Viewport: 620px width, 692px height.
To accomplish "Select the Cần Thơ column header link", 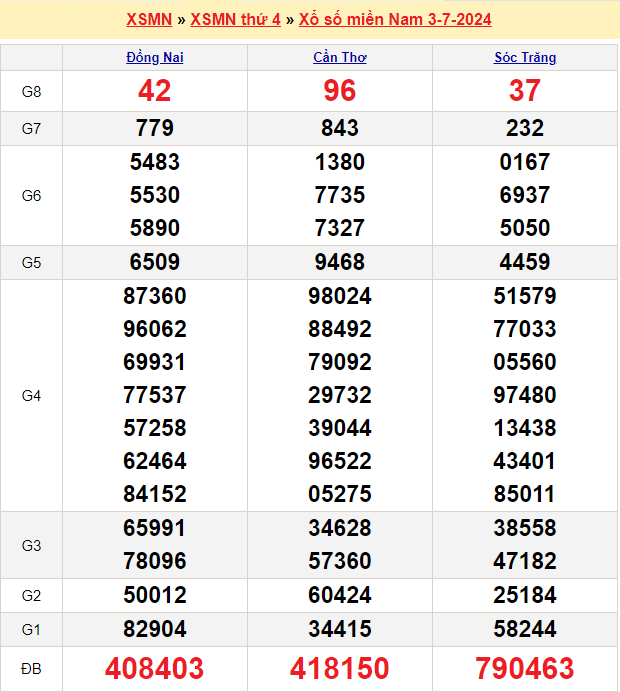I will 340,57.
